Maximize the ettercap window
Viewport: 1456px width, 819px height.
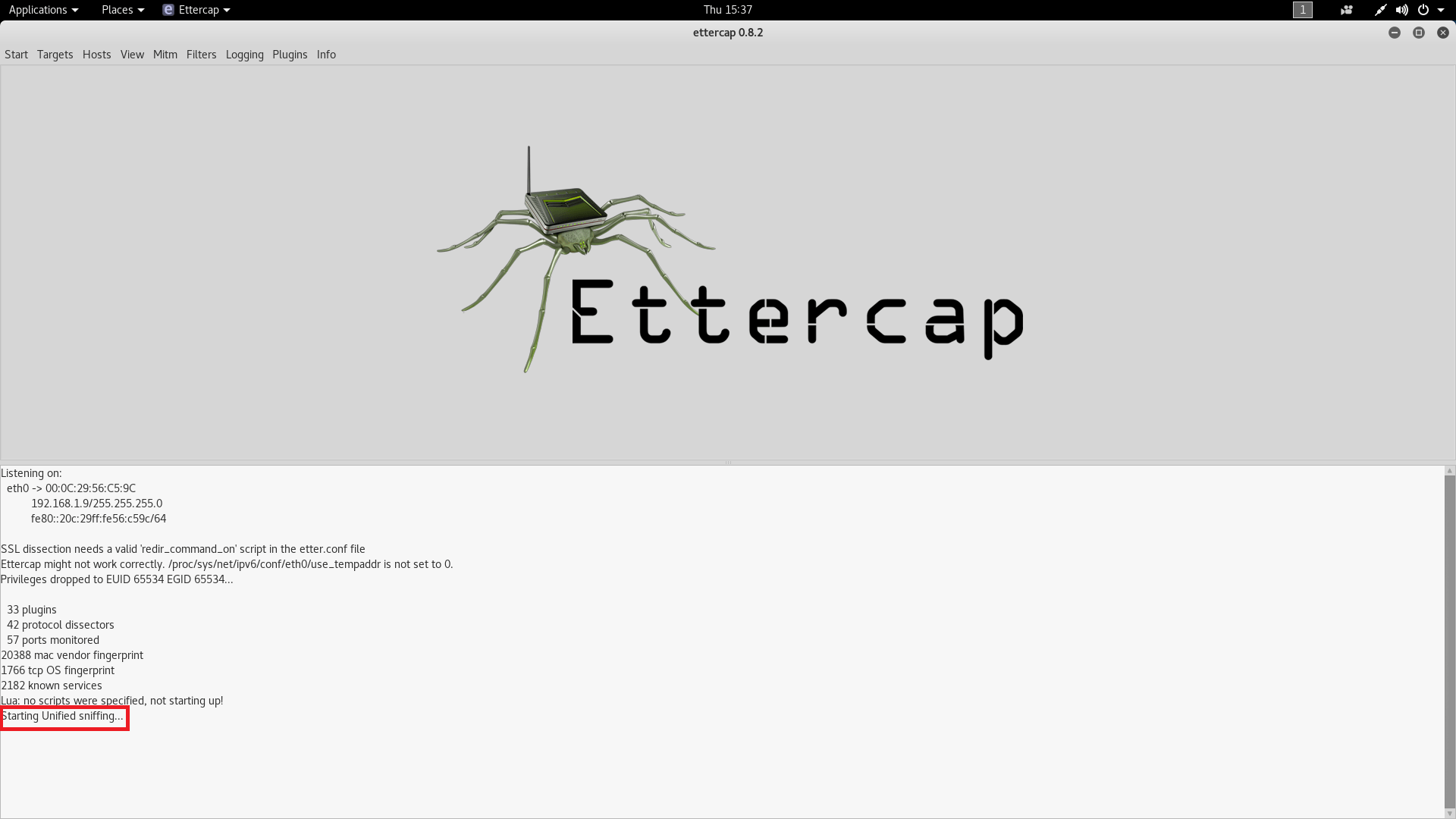[x=1418, y=33]
